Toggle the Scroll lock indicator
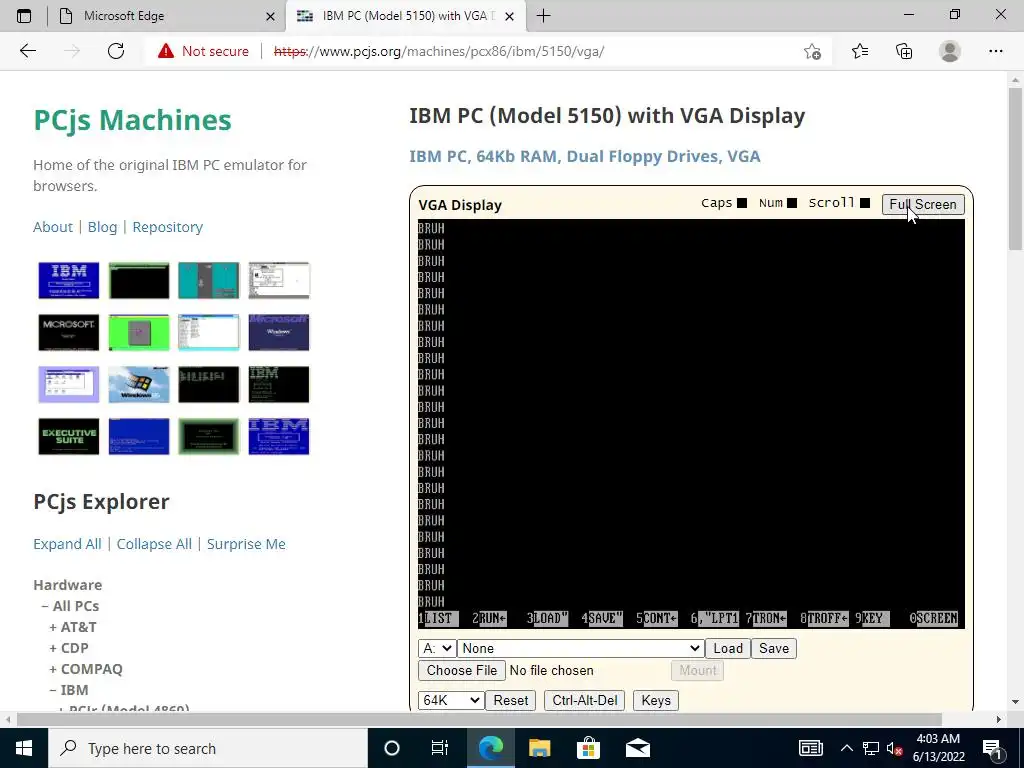Viewport: 1024px width, 768px height. coord(865,203)
